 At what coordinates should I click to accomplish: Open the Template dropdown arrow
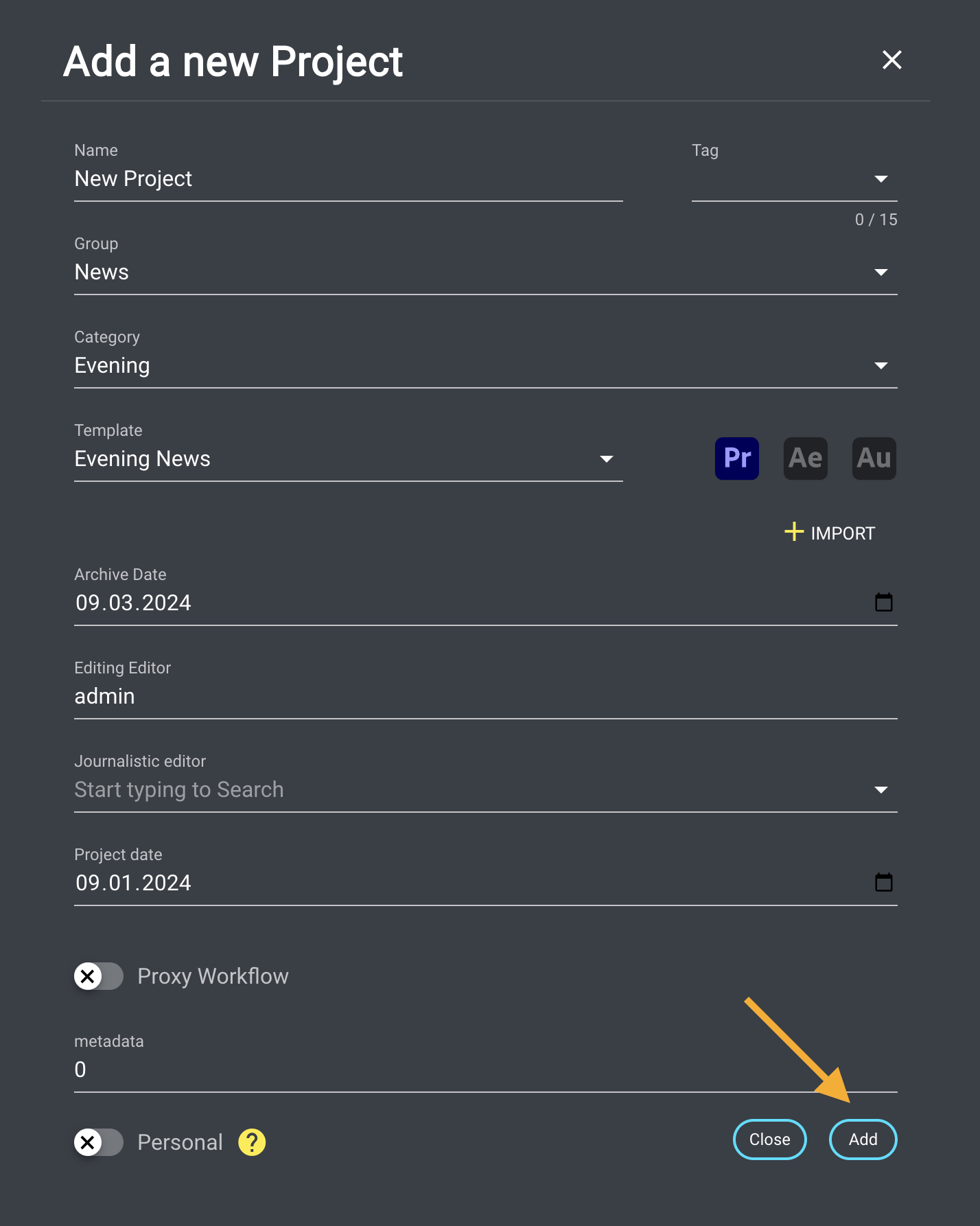coord(606,459)
